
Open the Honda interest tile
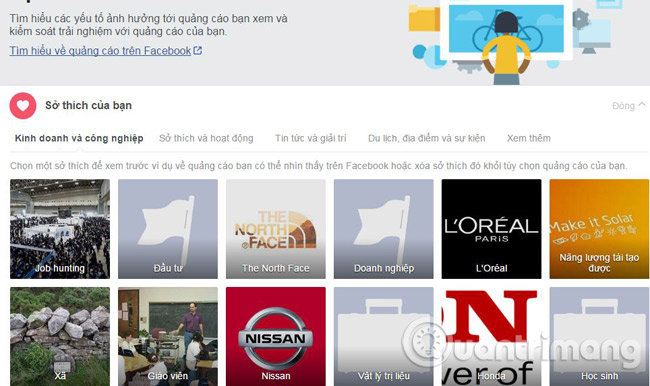491,336
